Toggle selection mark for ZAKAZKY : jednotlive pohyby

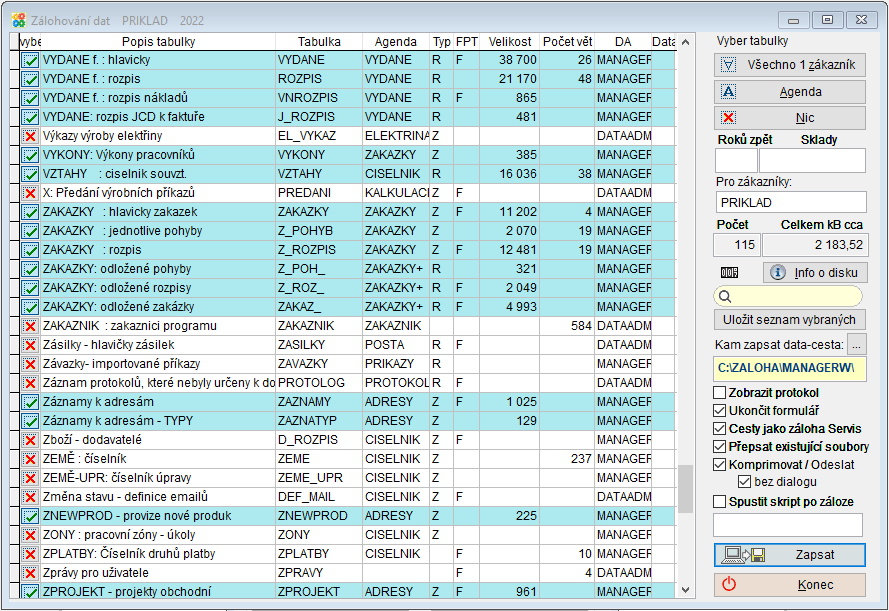pyautogui.click(x=30, y=231)
